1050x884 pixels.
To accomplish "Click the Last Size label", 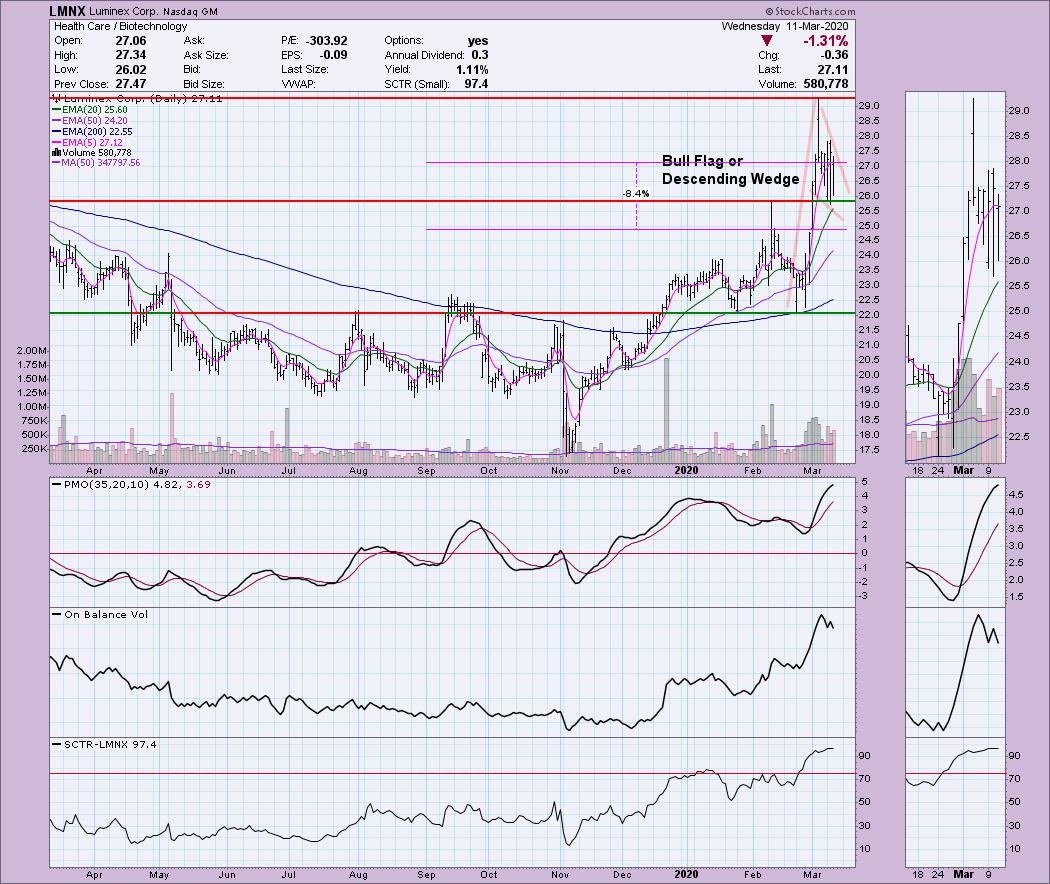I will coord(305,70).
